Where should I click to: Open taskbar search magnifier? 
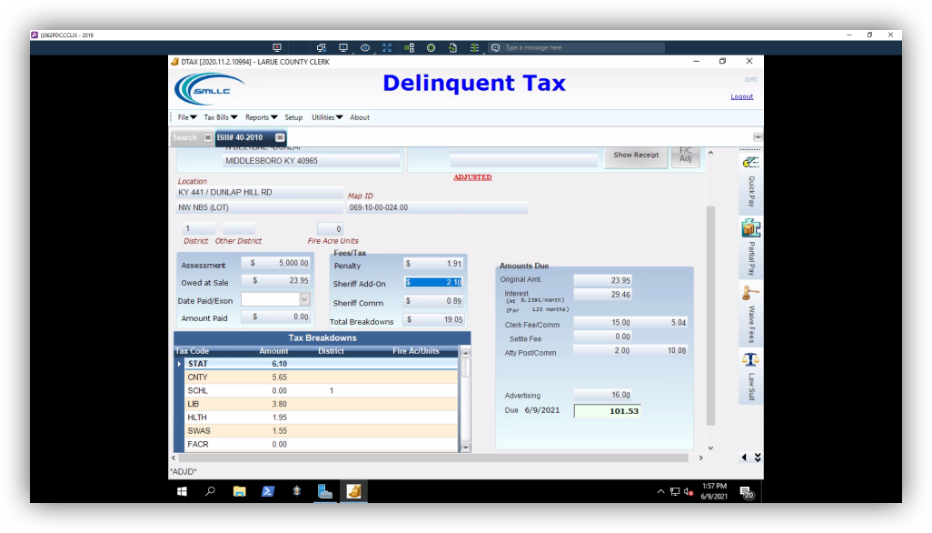(210, 491)
